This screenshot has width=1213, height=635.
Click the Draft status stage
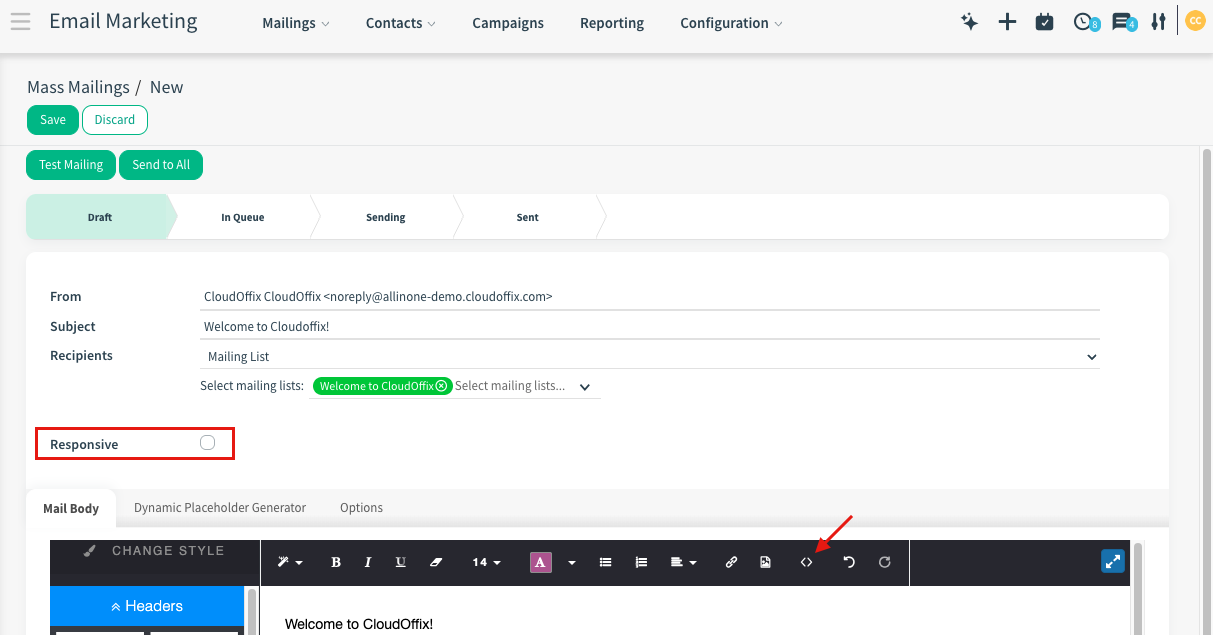tap(100, 217)
